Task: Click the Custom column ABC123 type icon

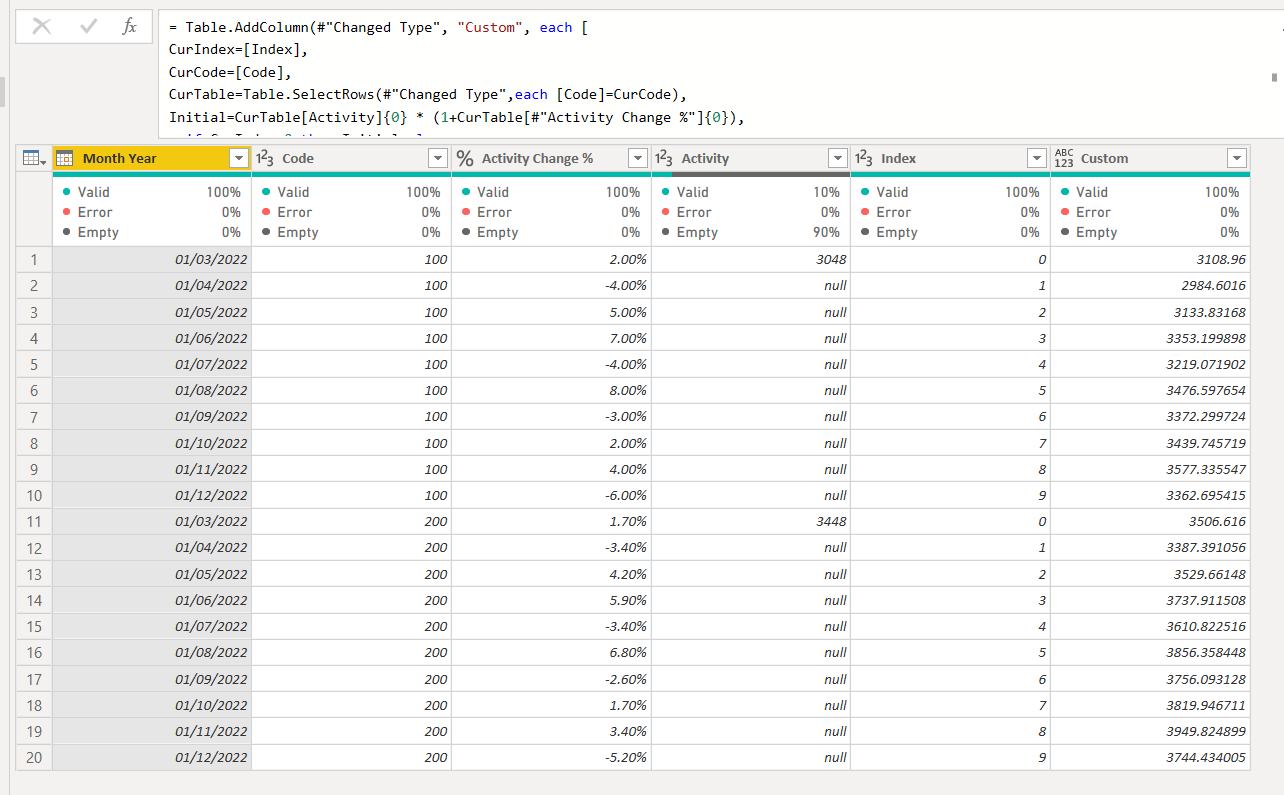Action: point(1064,158)
